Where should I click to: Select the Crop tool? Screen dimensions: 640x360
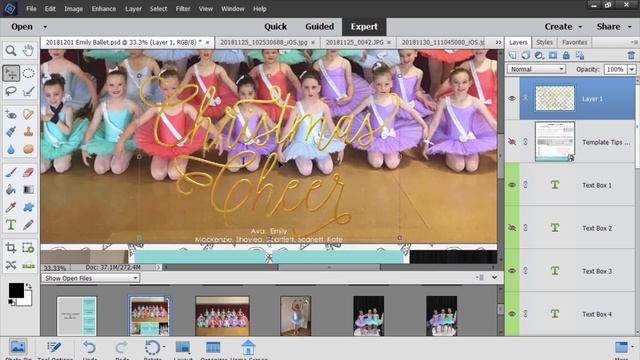tap(11, 248)
